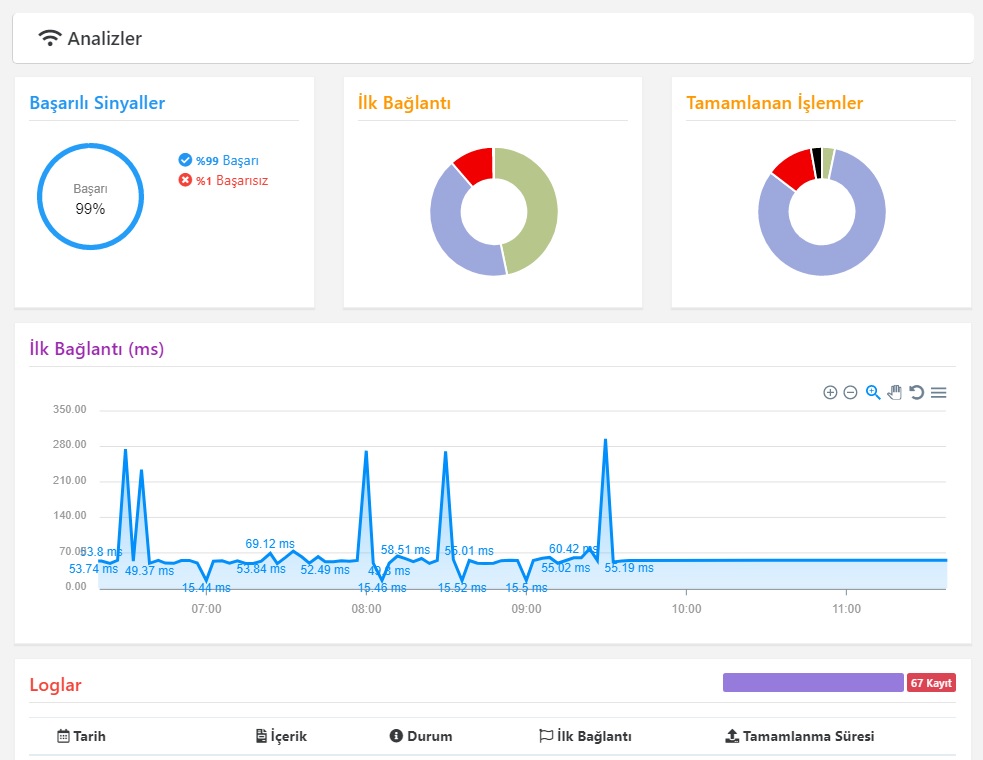
Task: Click the purple bar beside 67 Kayıt
Action: pyautogui.click(x=812, y=683)
